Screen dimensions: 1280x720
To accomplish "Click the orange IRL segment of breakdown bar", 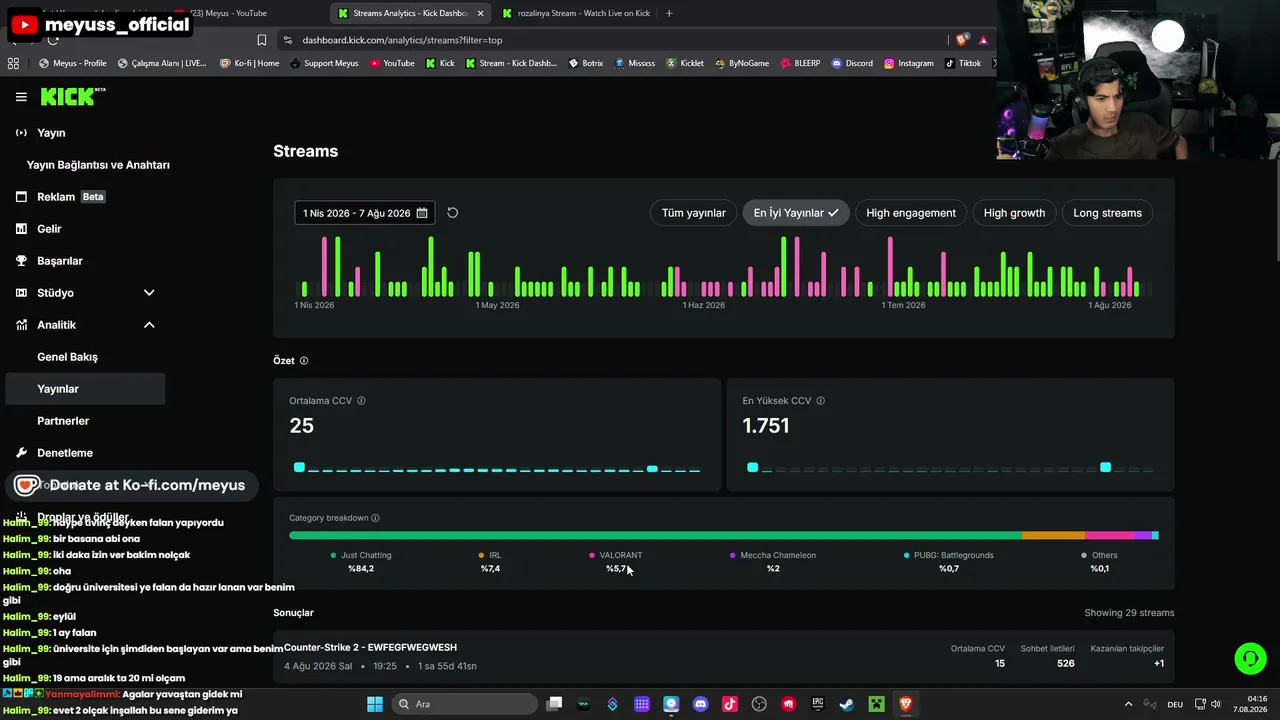I will [x=1053, y=536].
